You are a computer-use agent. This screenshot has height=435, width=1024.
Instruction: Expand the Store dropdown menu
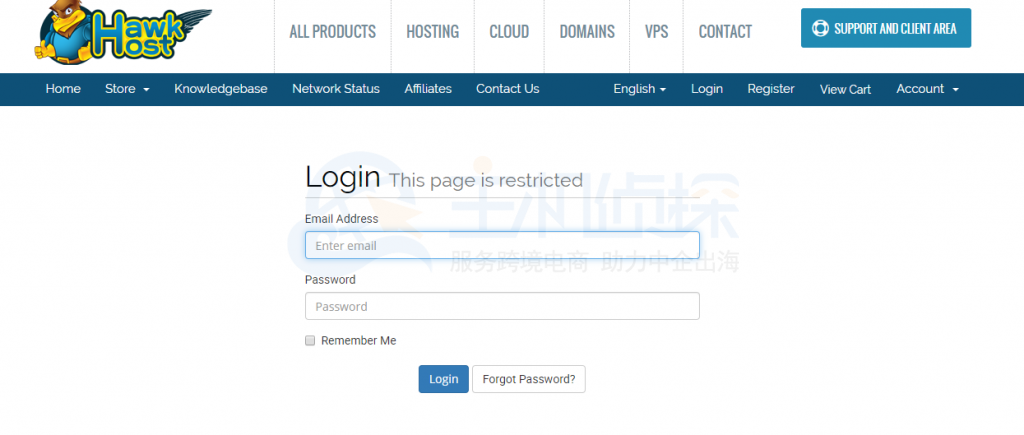[x=127, y=89]
